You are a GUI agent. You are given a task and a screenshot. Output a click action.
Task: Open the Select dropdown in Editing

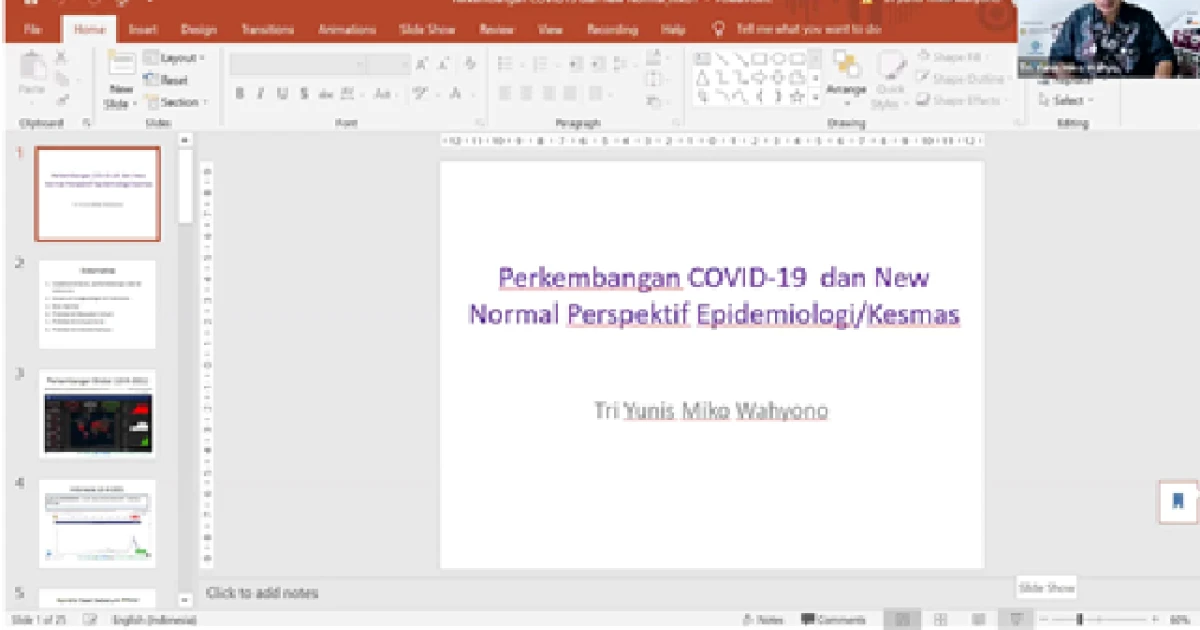(x=1067, y=101)
